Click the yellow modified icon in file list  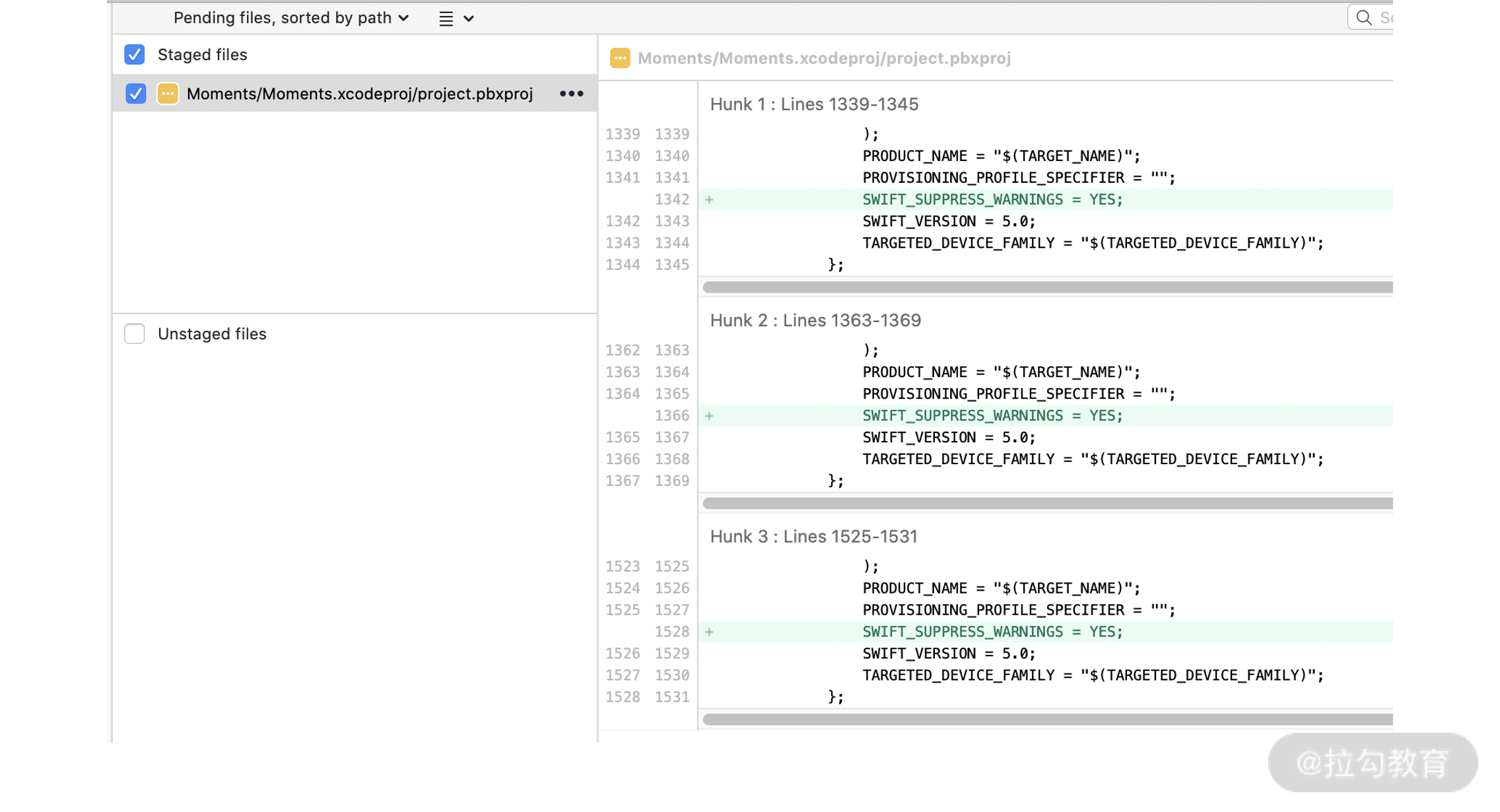pos(168,94)
